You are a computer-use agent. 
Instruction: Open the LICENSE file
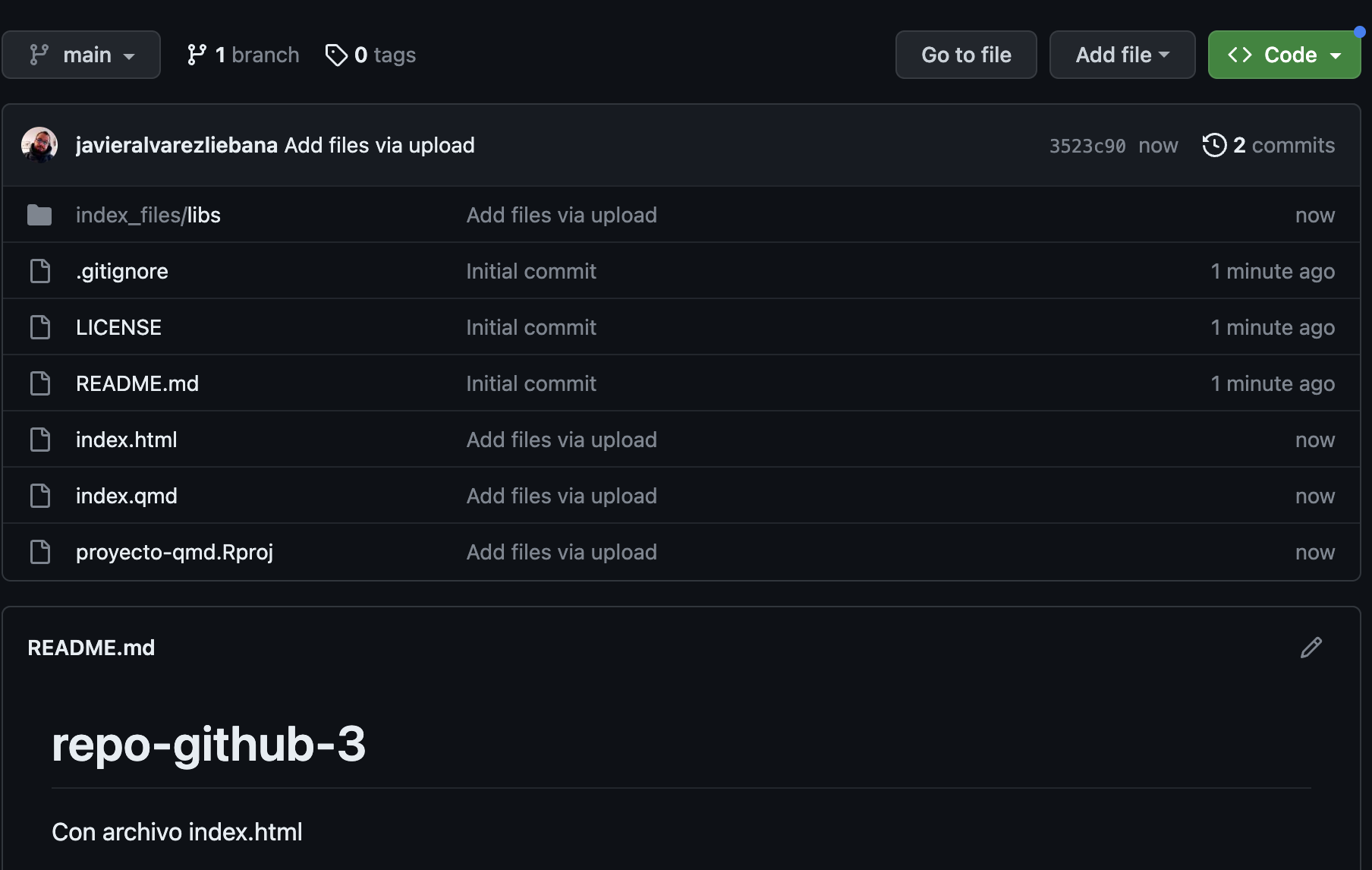118,327
